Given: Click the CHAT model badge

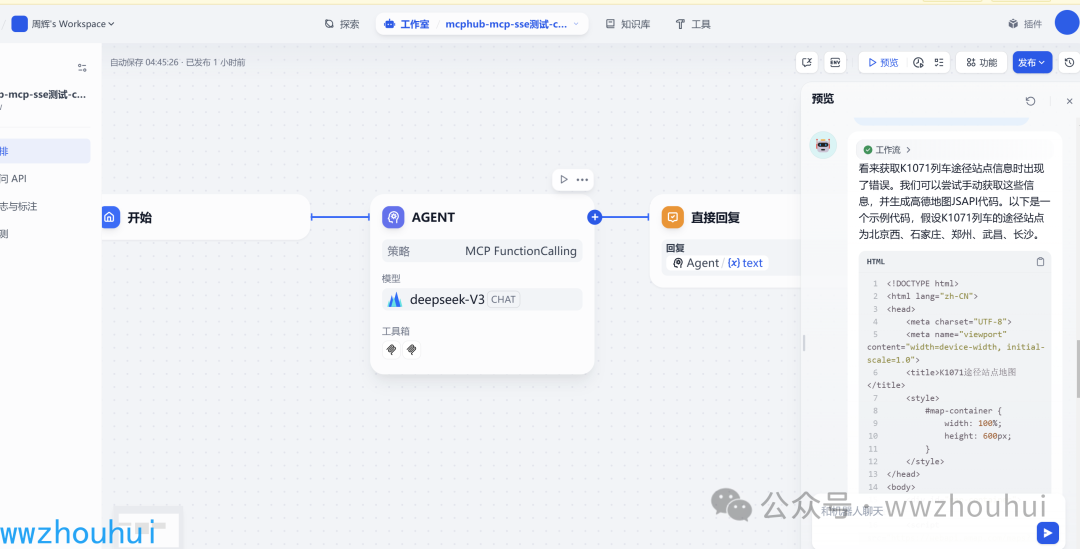Looking at the screenshot, I should click(x=504, y=300).
